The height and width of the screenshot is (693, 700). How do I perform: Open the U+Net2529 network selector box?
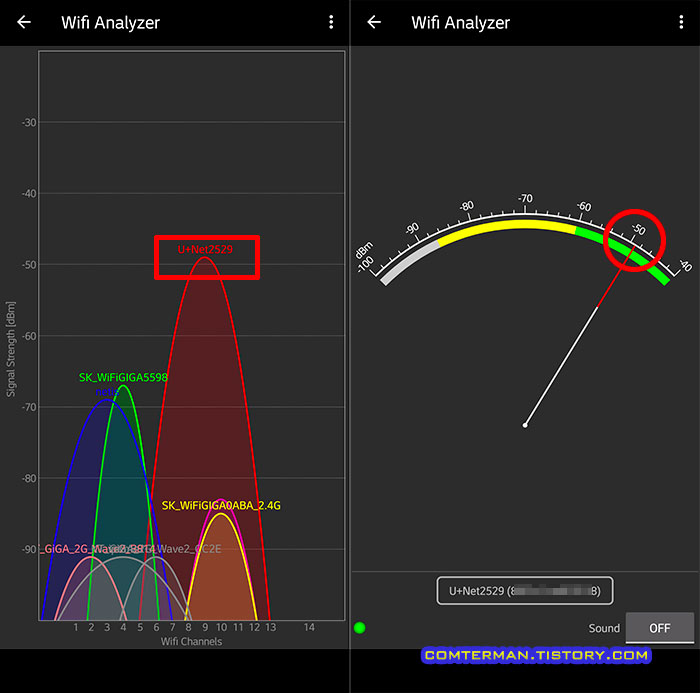525,591
